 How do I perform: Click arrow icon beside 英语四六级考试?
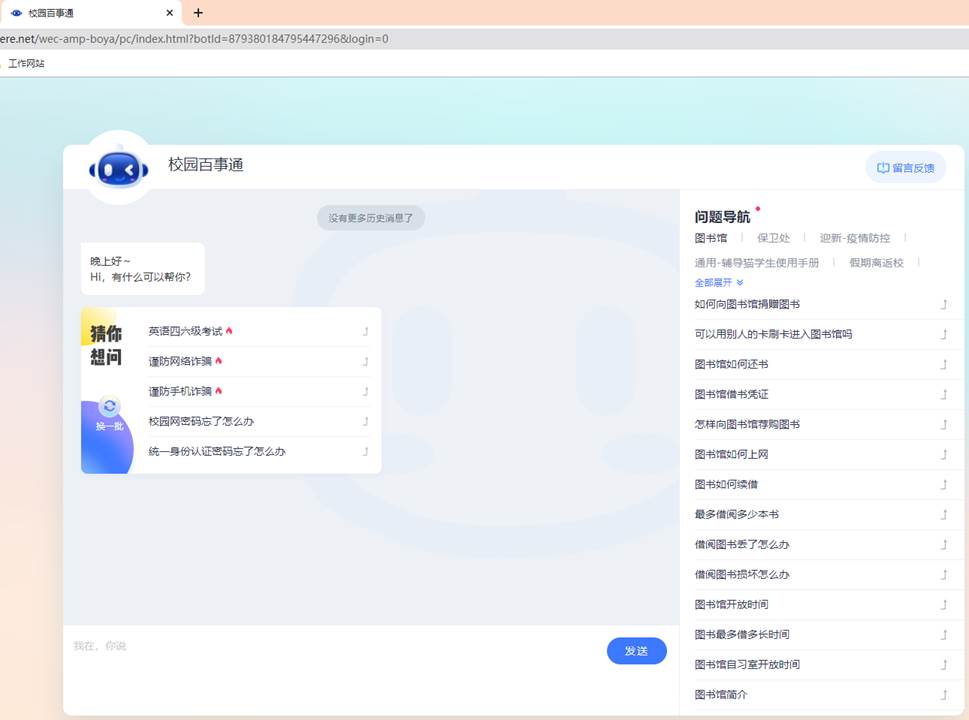pyautogui.click(x=365, y=331)
